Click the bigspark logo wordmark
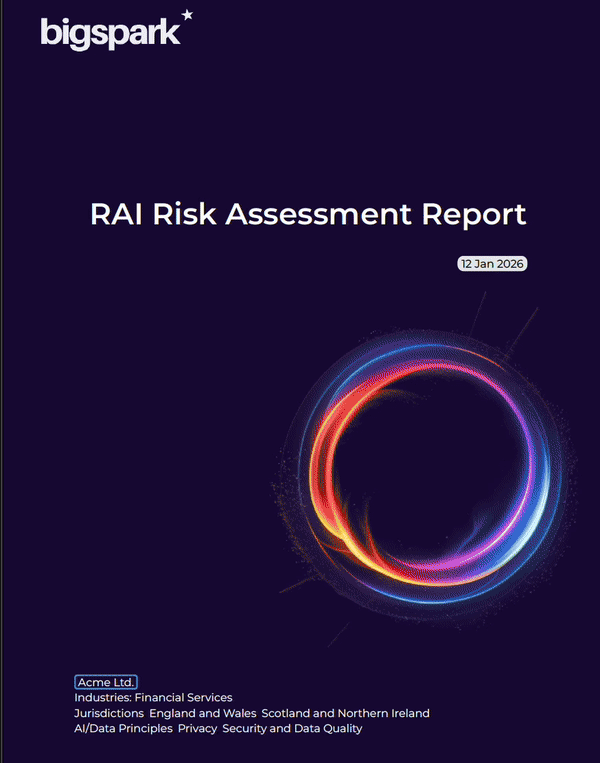 pos(108,32)
